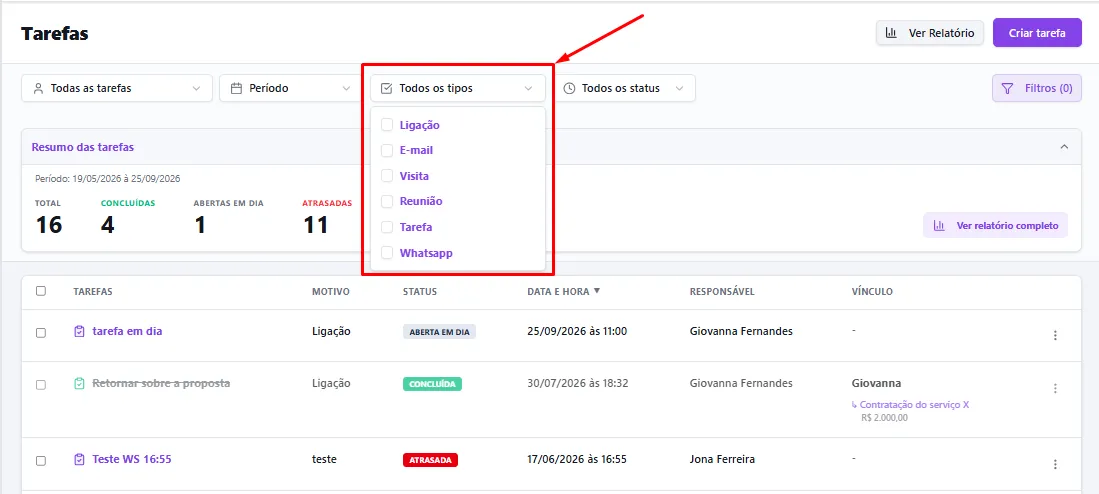Click completed clipboard icon beside Retornar sobre a proposta
The height and width of the screenshot is (494, 1099).
[x=79, y=383]
